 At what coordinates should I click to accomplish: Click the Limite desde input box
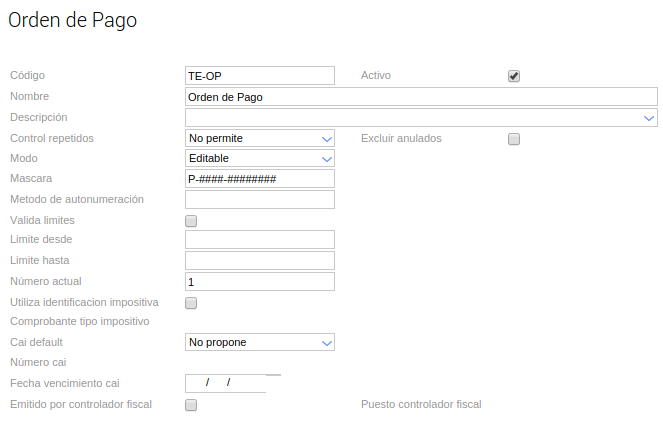pyautogui.click(x=259, y=240)
